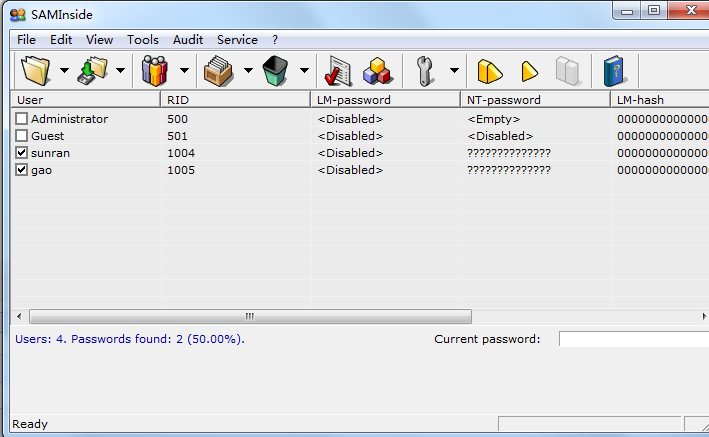Expand the trash bin dropdown arrow
709x437 pixels.
click(304, 70)
